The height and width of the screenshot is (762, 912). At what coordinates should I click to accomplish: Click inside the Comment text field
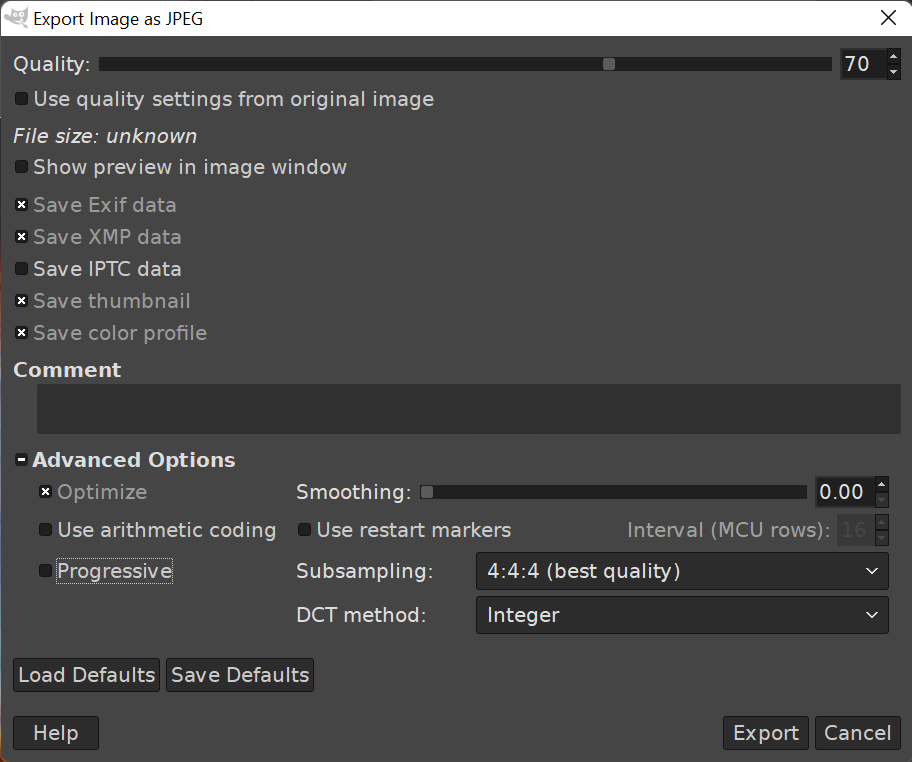[468, 409]
